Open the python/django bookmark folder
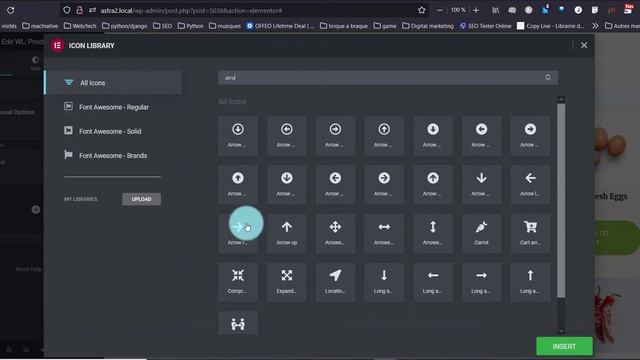Viewport: 640px width, 360px height. (x=124, y=26)
